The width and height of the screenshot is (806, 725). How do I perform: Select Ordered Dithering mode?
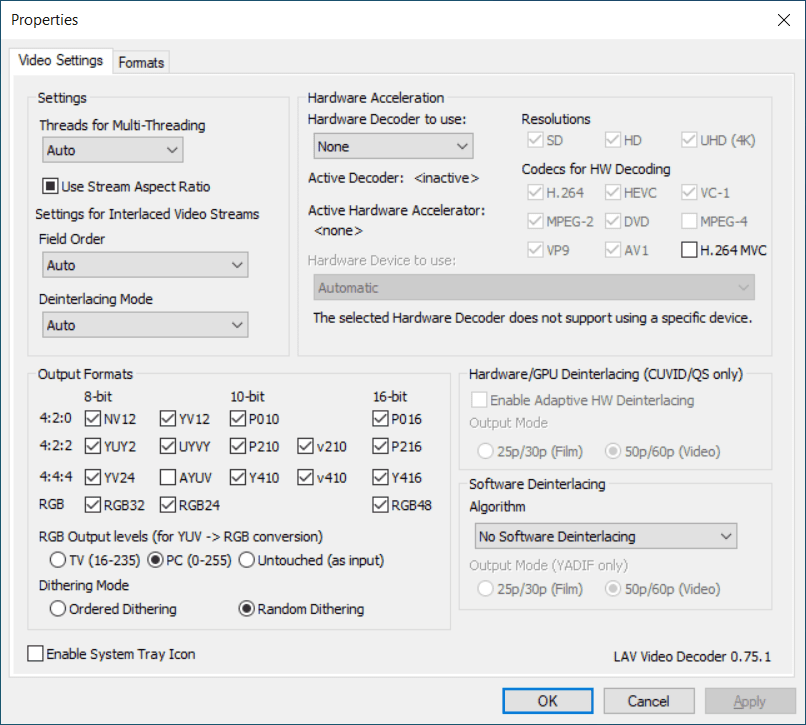(x=58, y=609)
